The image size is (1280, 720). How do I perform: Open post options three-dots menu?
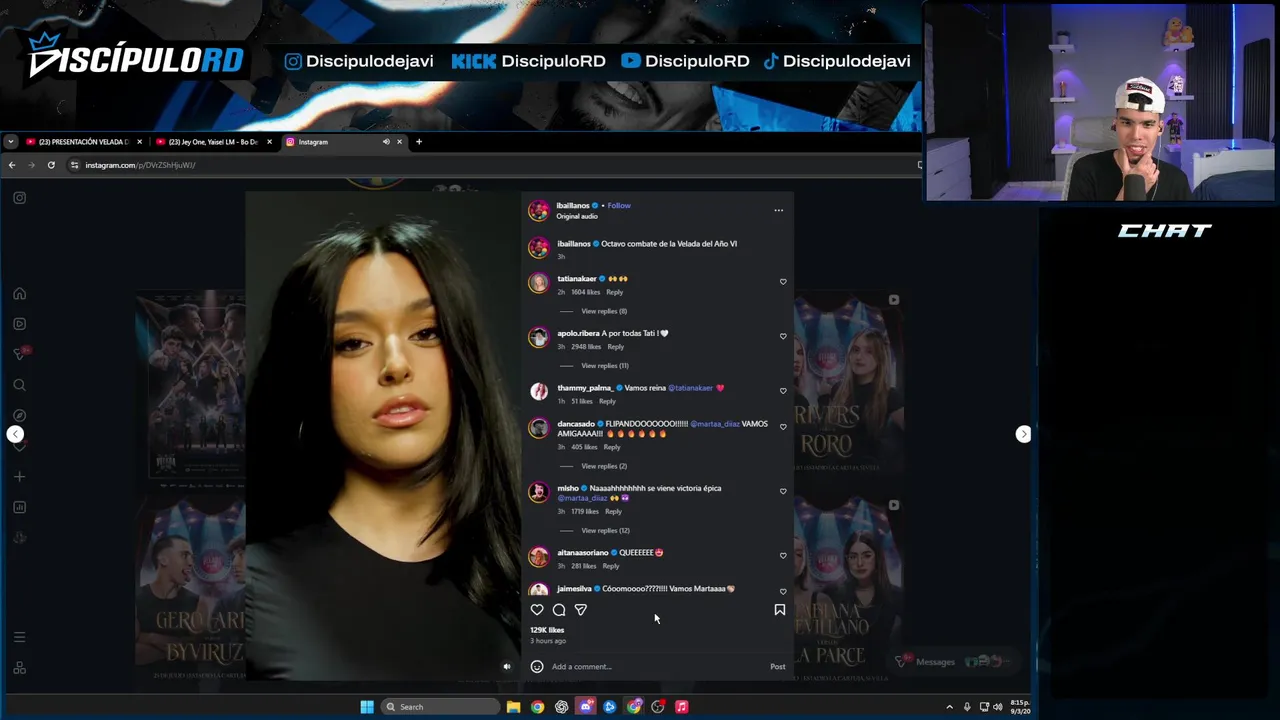[779, 210]
